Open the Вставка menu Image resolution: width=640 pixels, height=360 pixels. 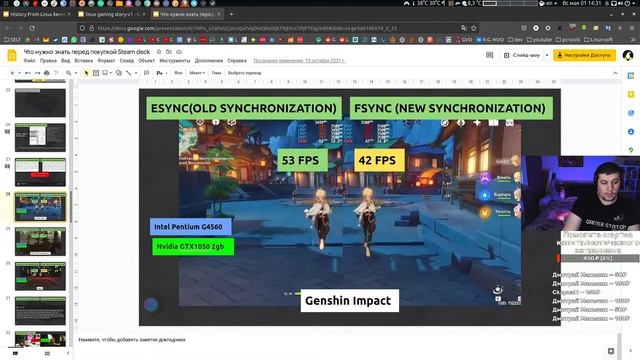coord(84,60)
